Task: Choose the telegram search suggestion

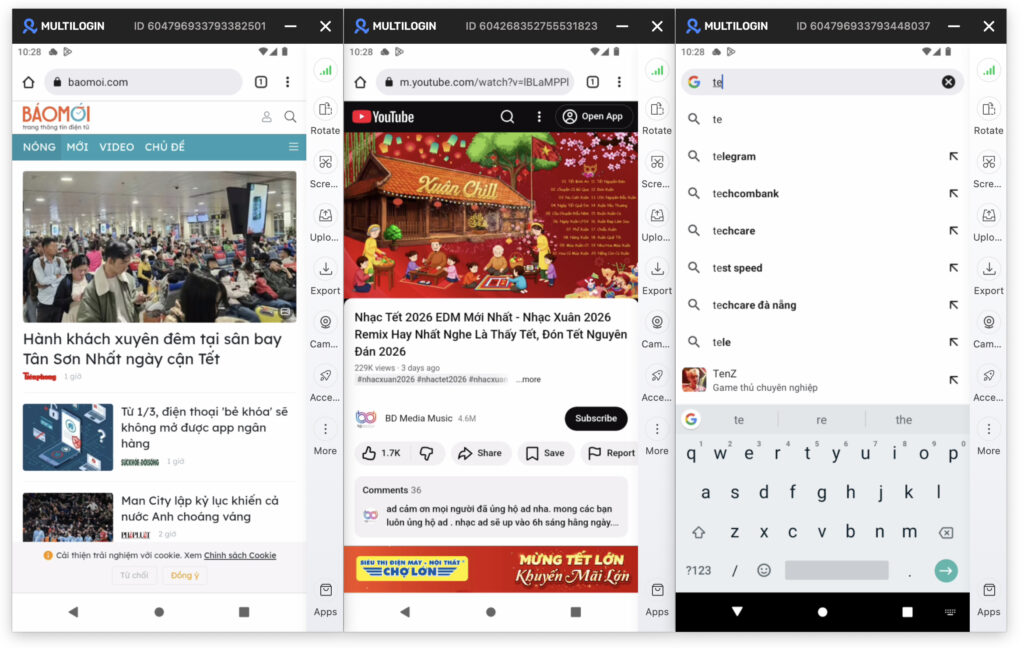Action: pyautogui.click(x=734, y=156)
